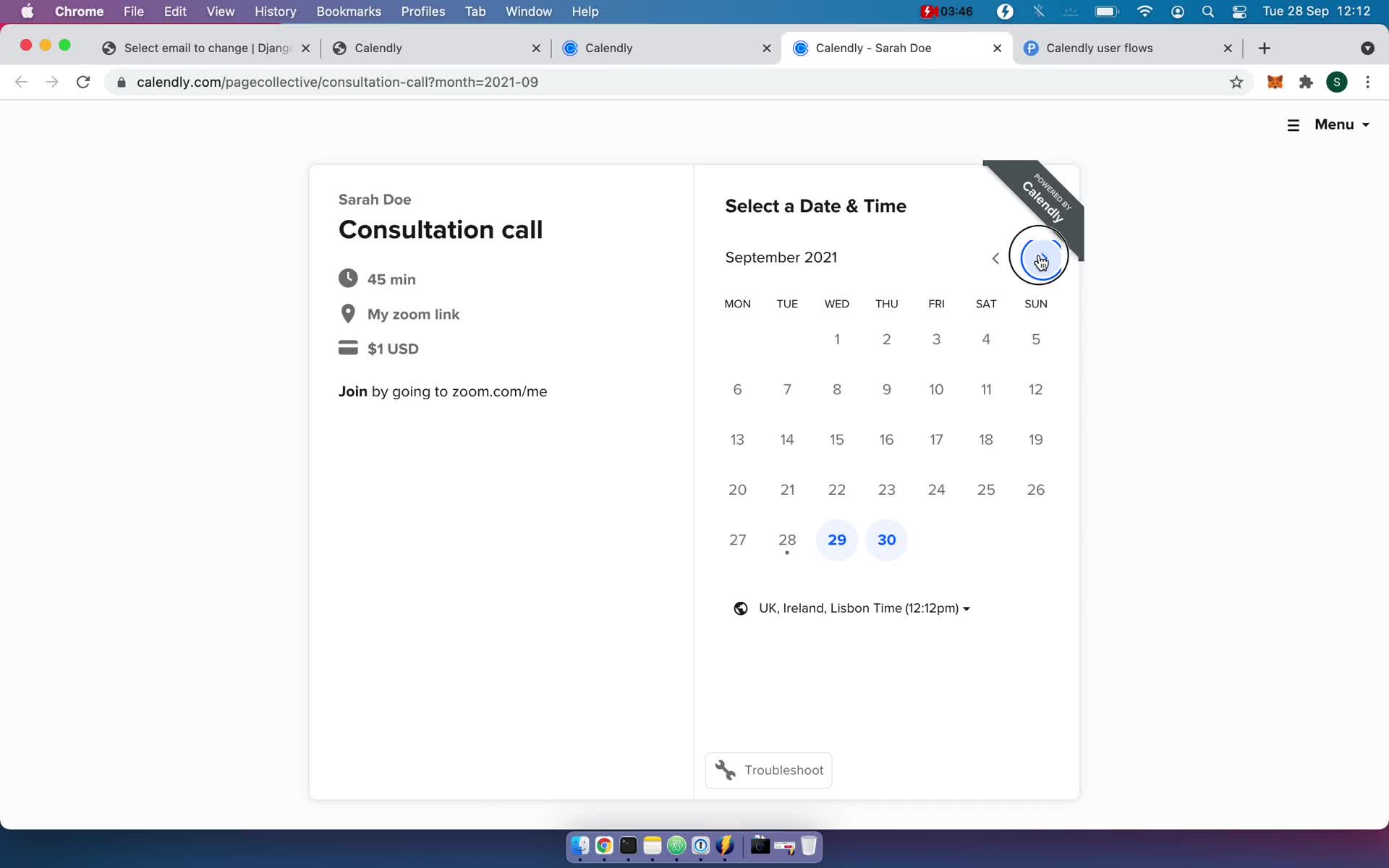Click the payment/card icon next to $1 USD
This screenshot has width=1389, height=868.
coord(348,348)
